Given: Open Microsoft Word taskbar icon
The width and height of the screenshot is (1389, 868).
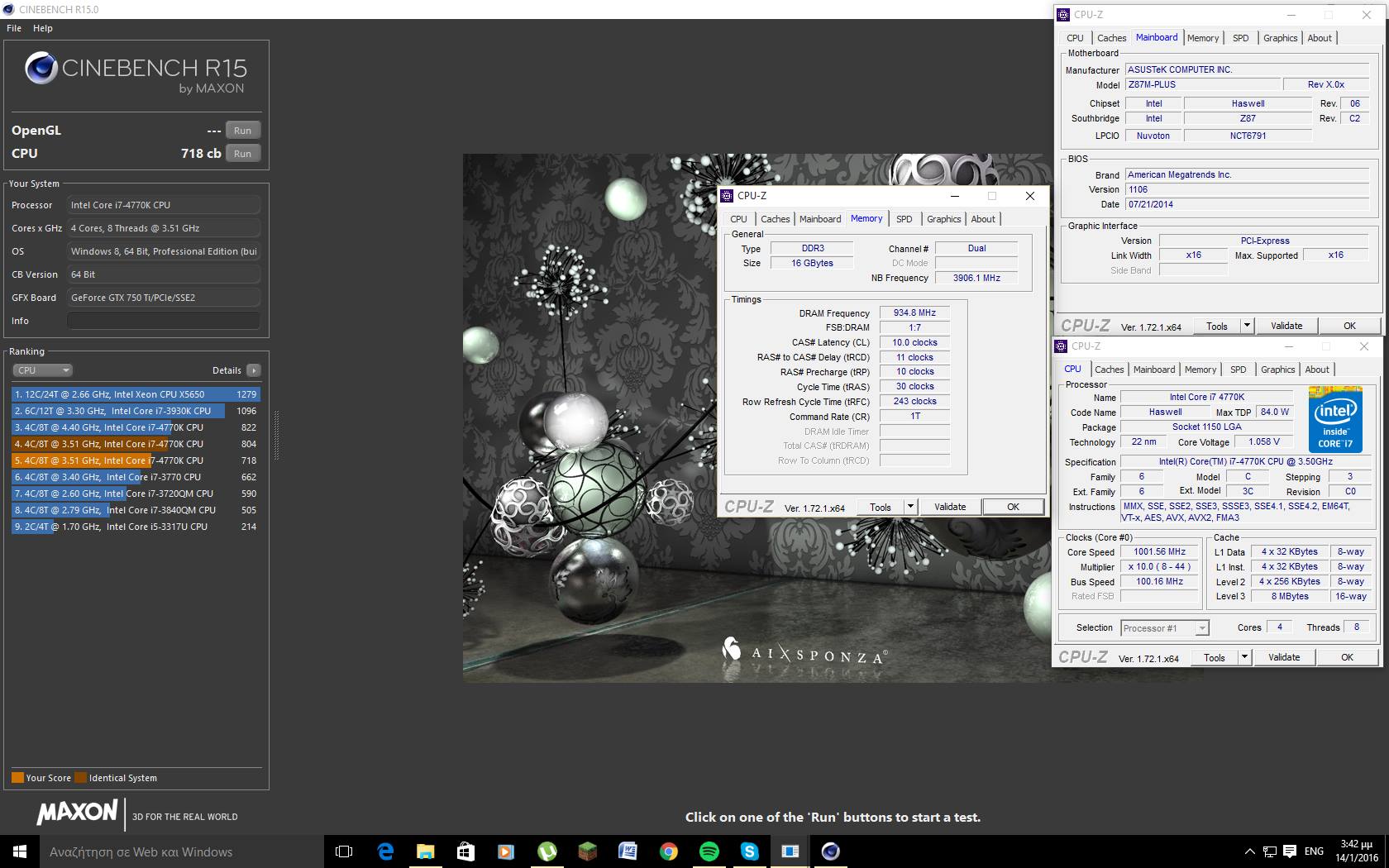Looking at the screenshot, I should coord(628,851).
